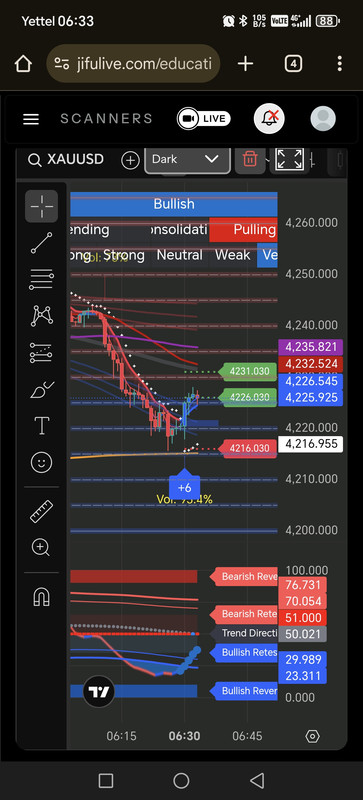Click the white 4,216.955 price tag

point(310,444)
